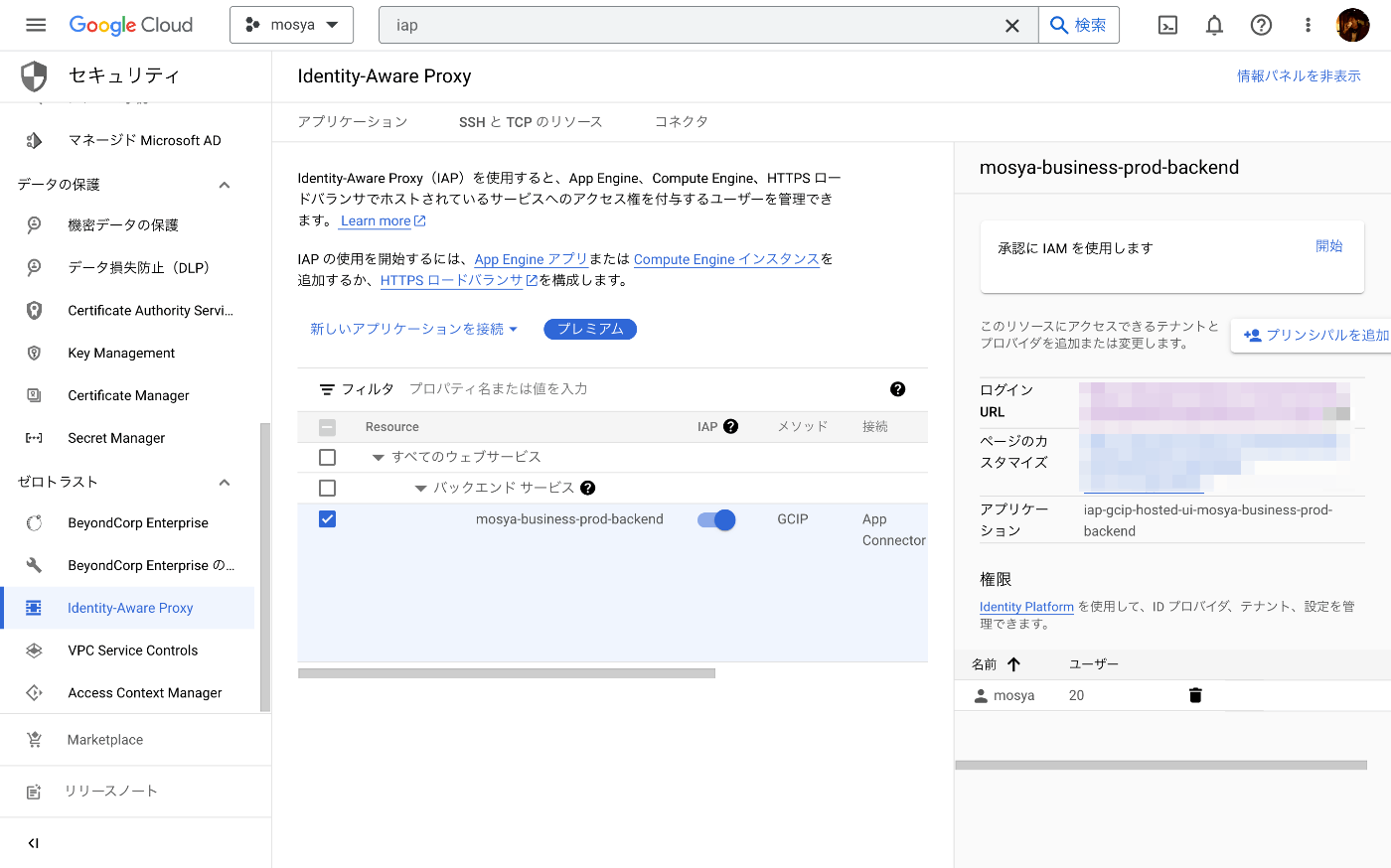Screen dimensions: 1391x868
Task: Open Certificate Manager in sidebar
Action: (128, 395)
